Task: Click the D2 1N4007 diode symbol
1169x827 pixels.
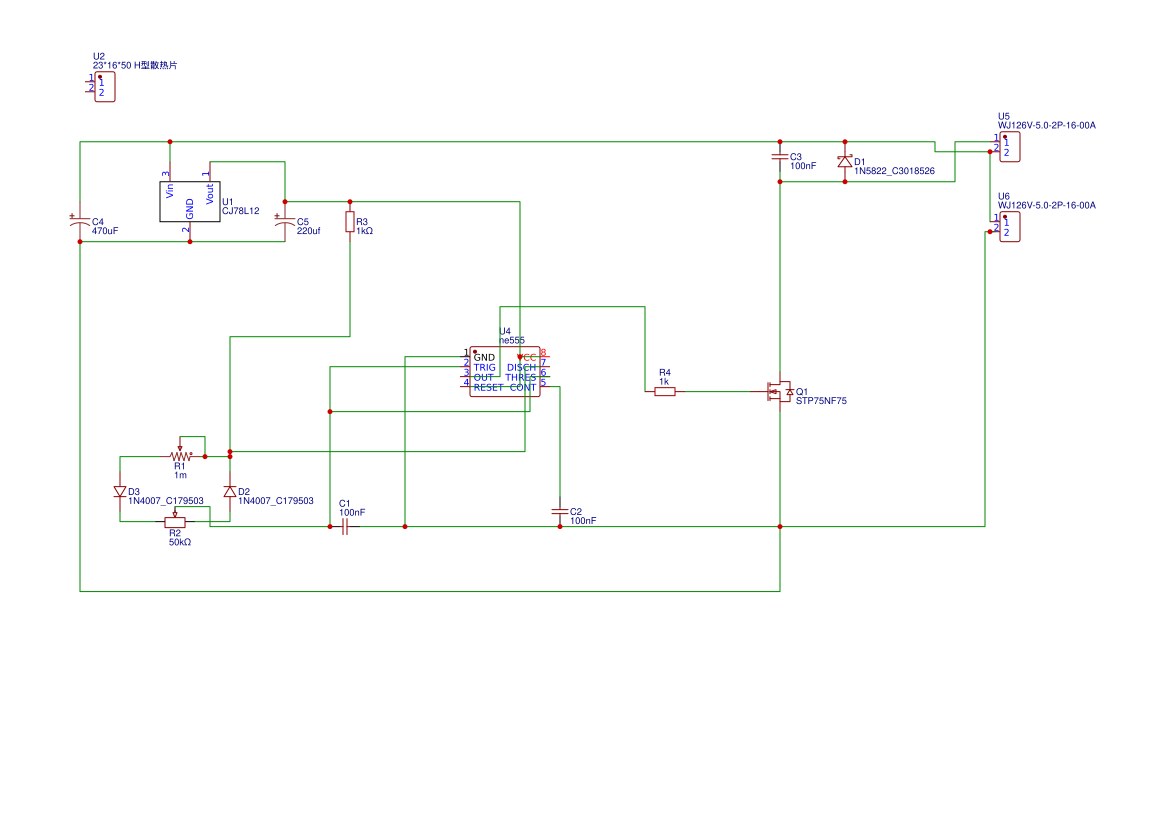Action: [x=230, y=491]
